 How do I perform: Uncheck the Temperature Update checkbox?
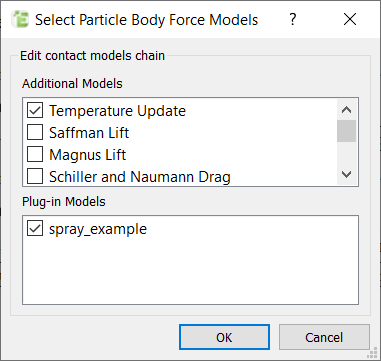click(35, 111)
